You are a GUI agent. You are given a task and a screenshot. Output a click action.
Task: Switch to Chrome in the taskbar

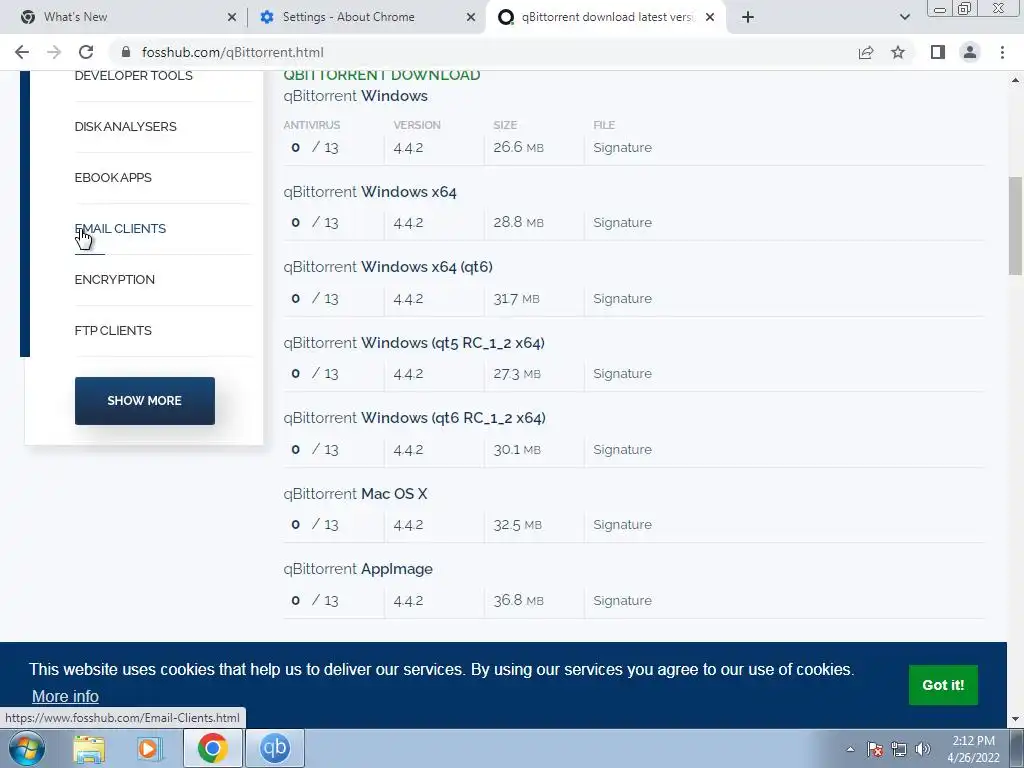(x=212, y=748)
